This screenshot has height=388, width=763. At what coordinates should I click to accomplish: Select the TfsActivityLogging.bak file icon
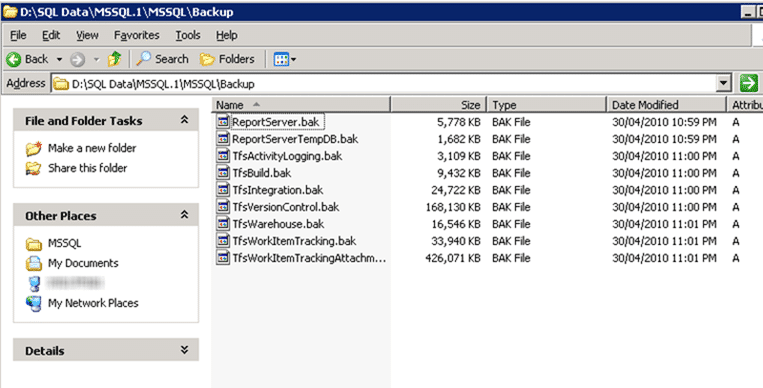click(x=223, y=156)
